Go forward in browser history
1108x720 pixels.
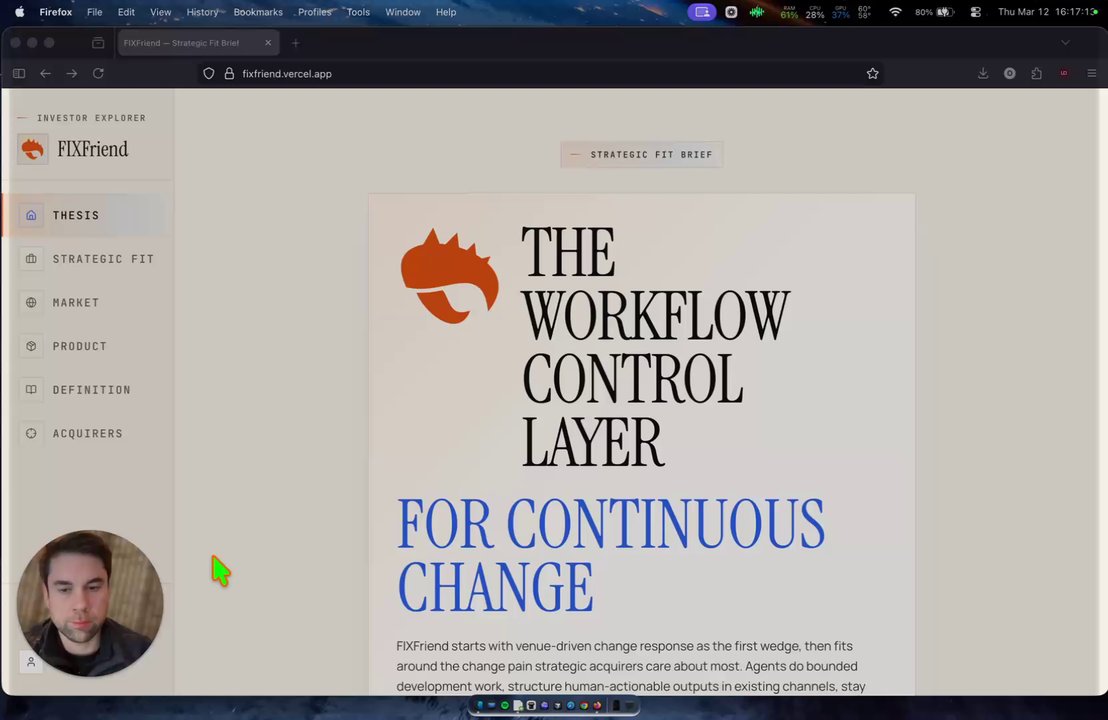[71, 73]
